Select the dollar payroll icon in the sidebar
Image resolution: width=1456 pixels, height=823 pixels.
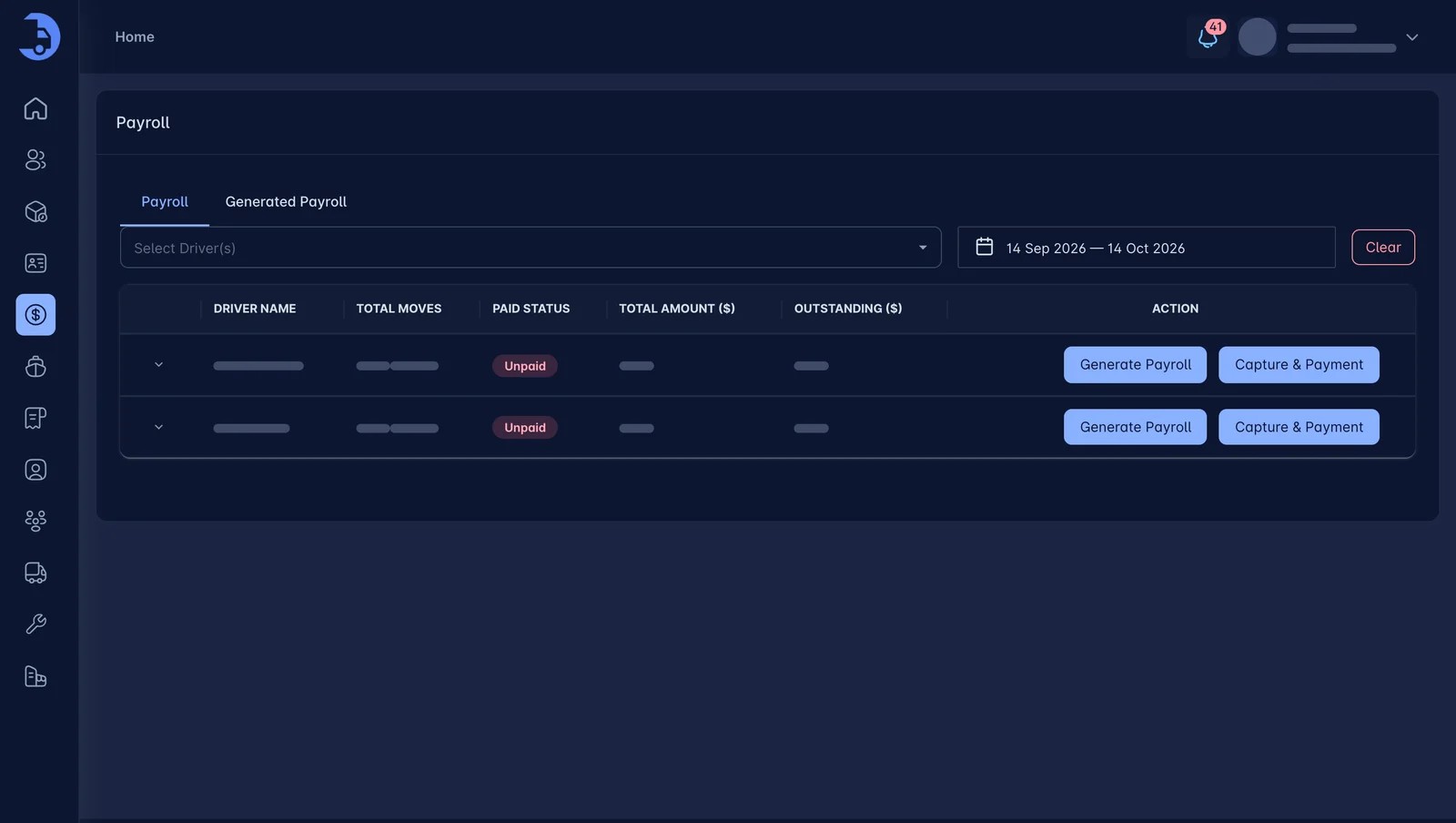tap(35, 315)
